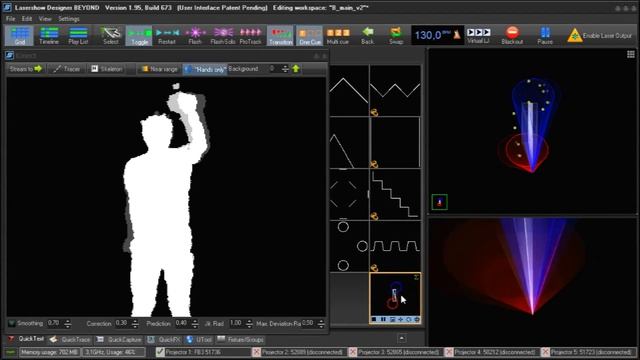
Task: Click the Pause button in toolbar
Action: click(545, 36)
